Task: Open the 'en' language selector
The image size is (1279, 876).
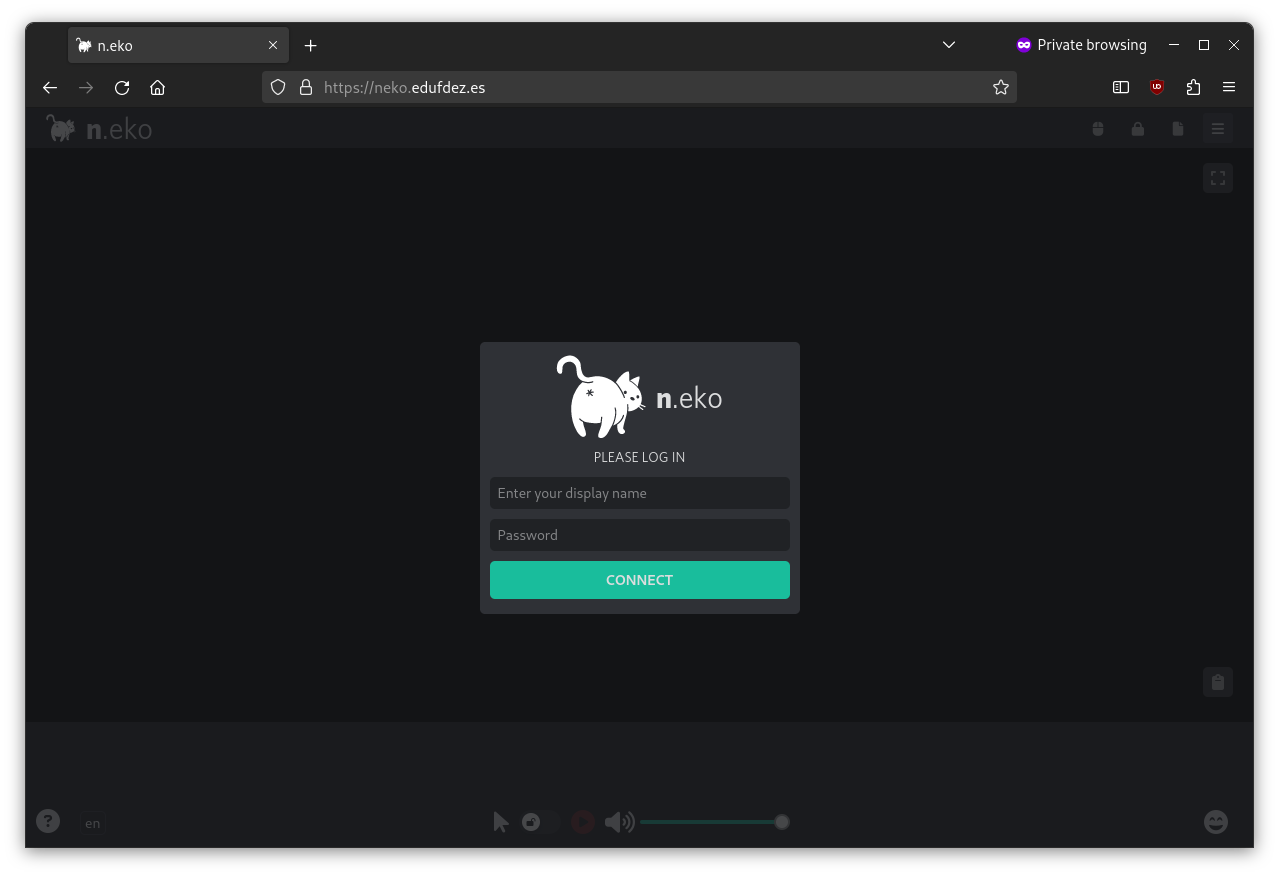Action: click(93, 823)
